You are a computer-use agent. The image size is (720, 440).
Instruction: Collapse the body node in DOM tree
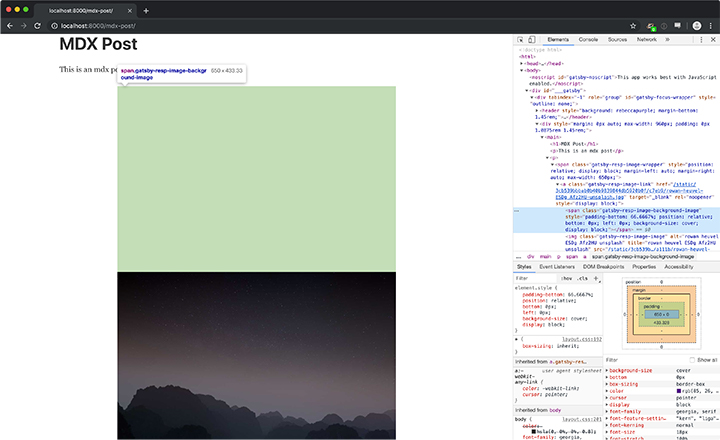point(522,71)
